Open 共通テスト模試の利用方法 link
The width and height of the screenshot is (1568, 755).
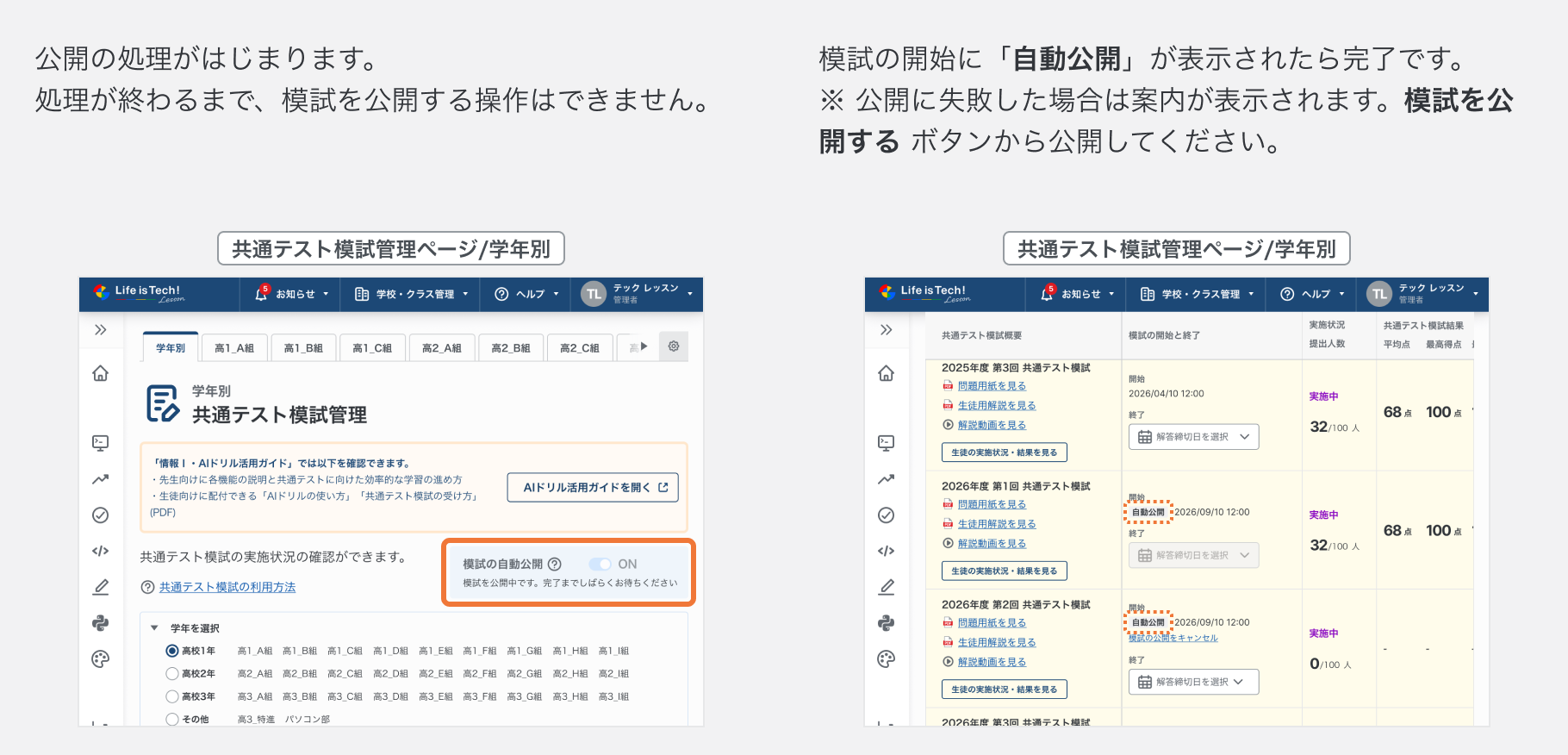tap(227, 587)
